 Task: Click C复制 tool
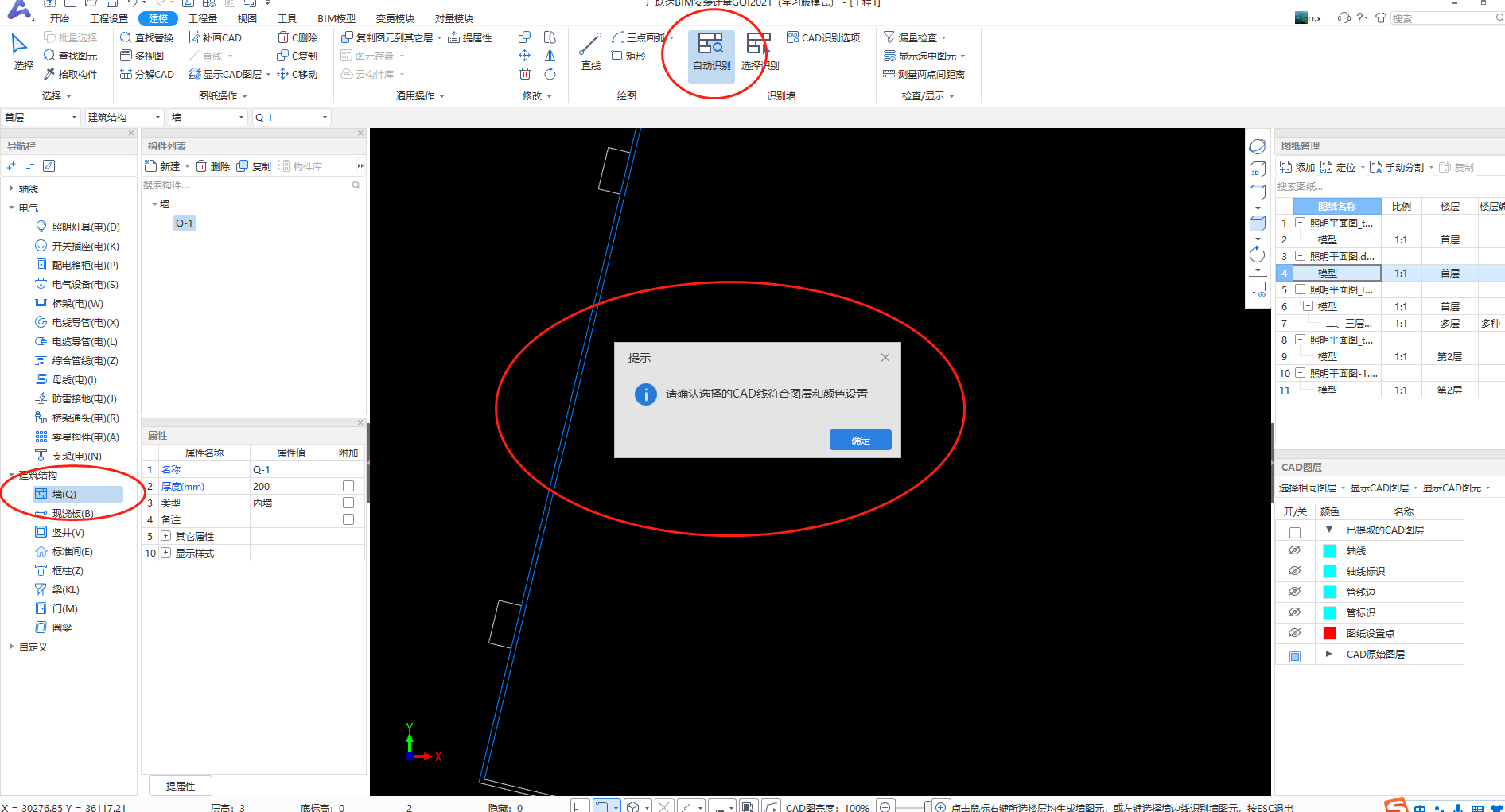click(x=297, y=56)
